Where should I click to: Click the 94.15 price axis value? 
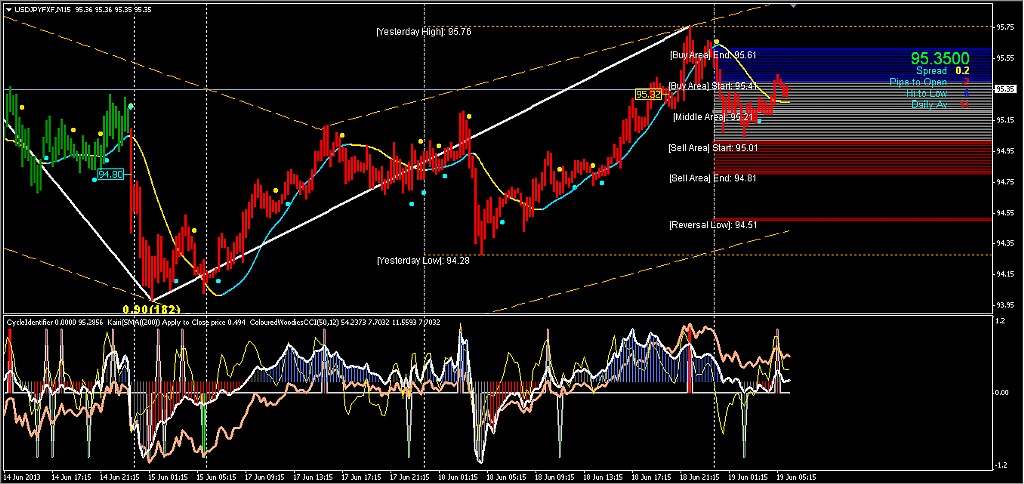[1006, 275]
